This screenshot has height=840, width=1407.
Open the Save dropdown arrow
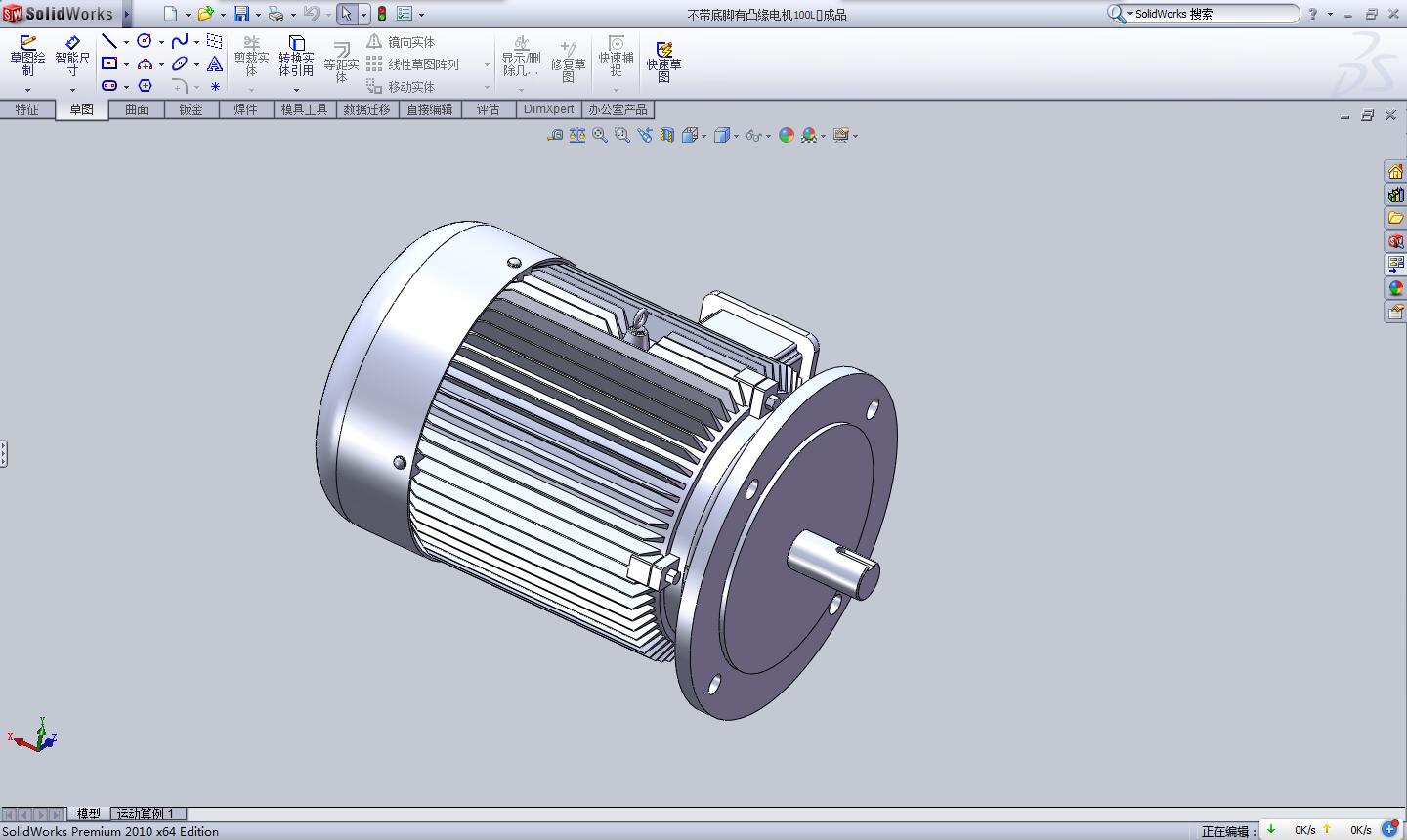tap(258, 15)
